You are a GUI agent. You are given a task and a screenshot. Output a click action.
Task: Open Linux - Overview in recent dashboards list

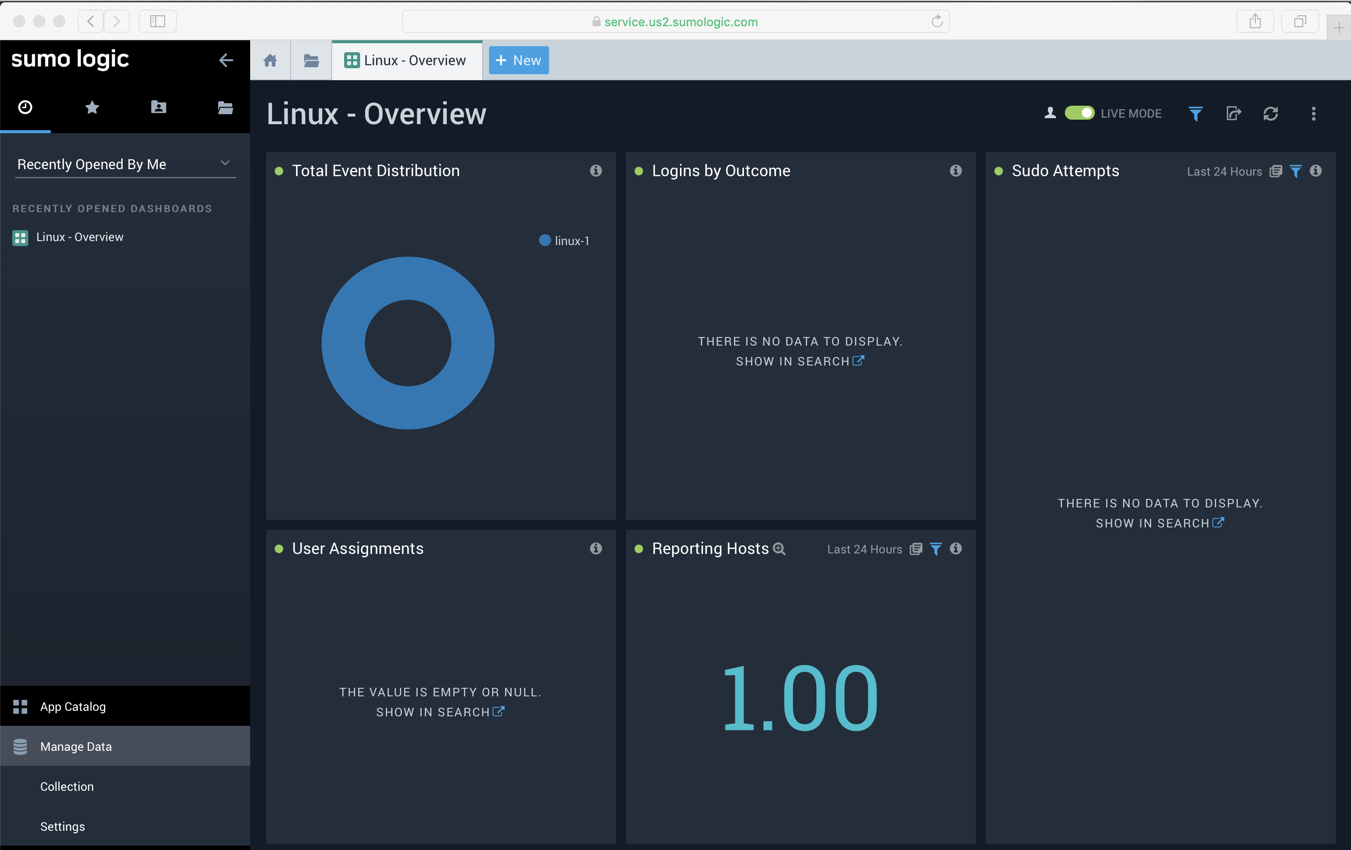click(80, 237)
